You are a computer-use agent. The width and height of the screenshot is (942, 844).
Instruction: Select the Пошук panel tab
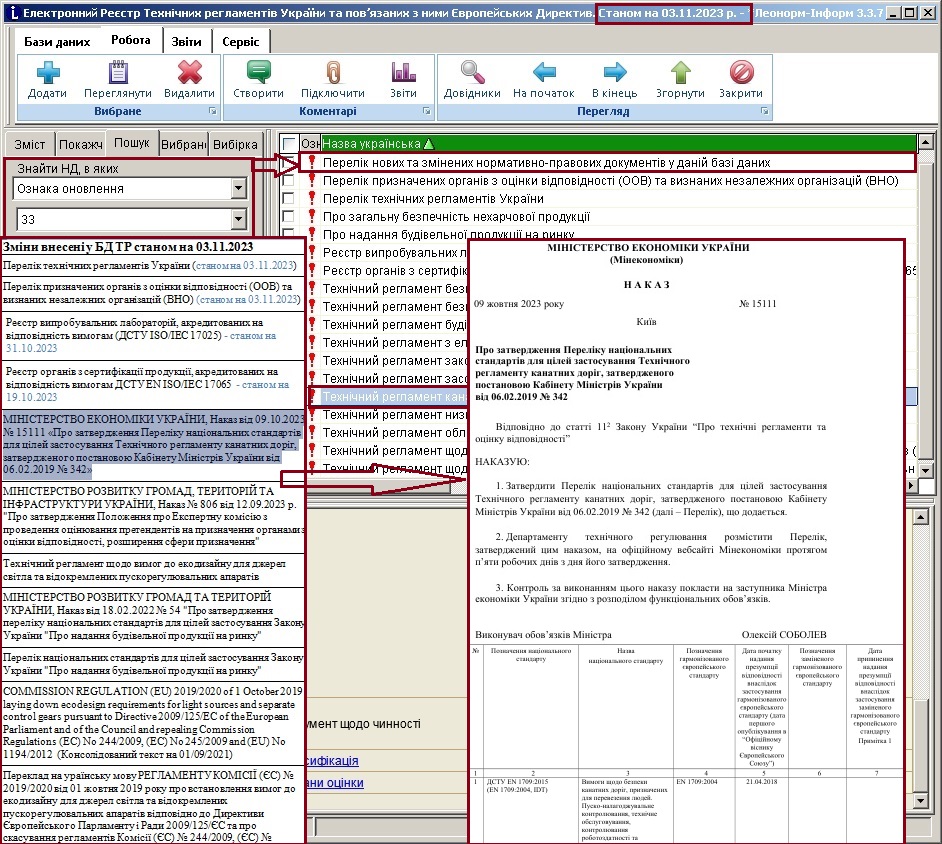click(x=132, y=143)
